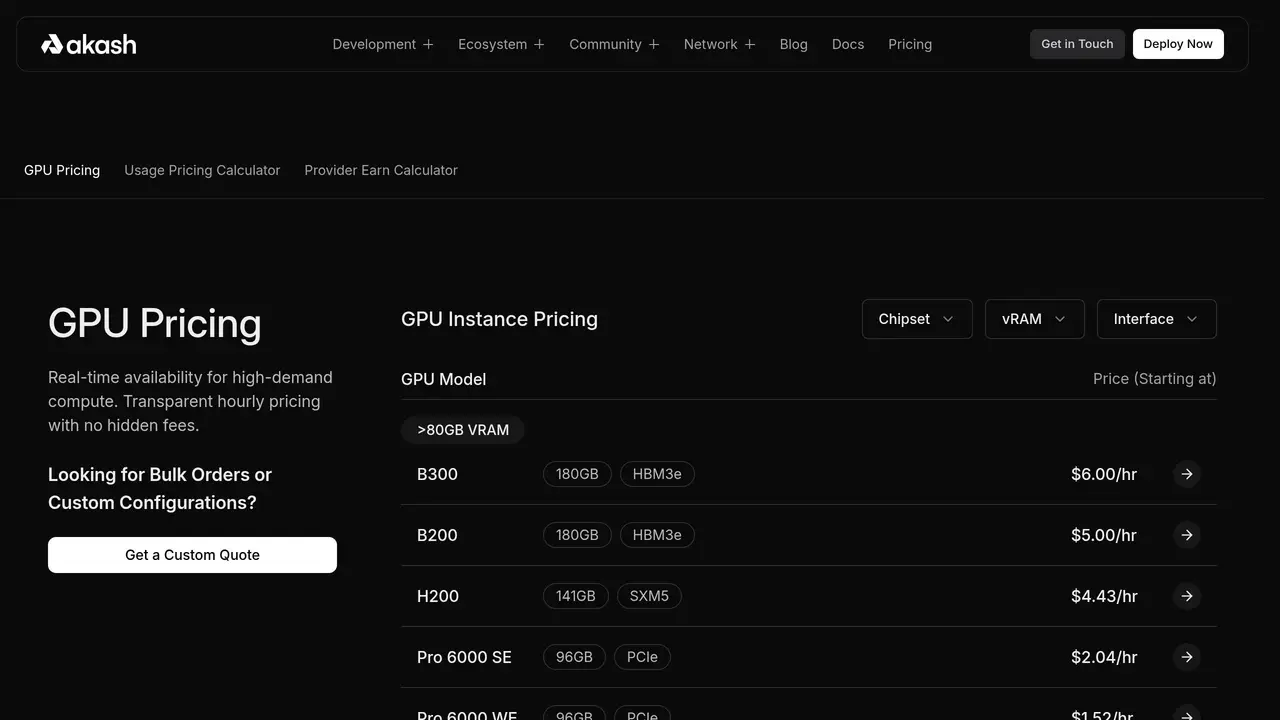Viewport: 1280px width, 720px height.
Task: Click the Deploy Now button
Action: [x=1178, y=44]
